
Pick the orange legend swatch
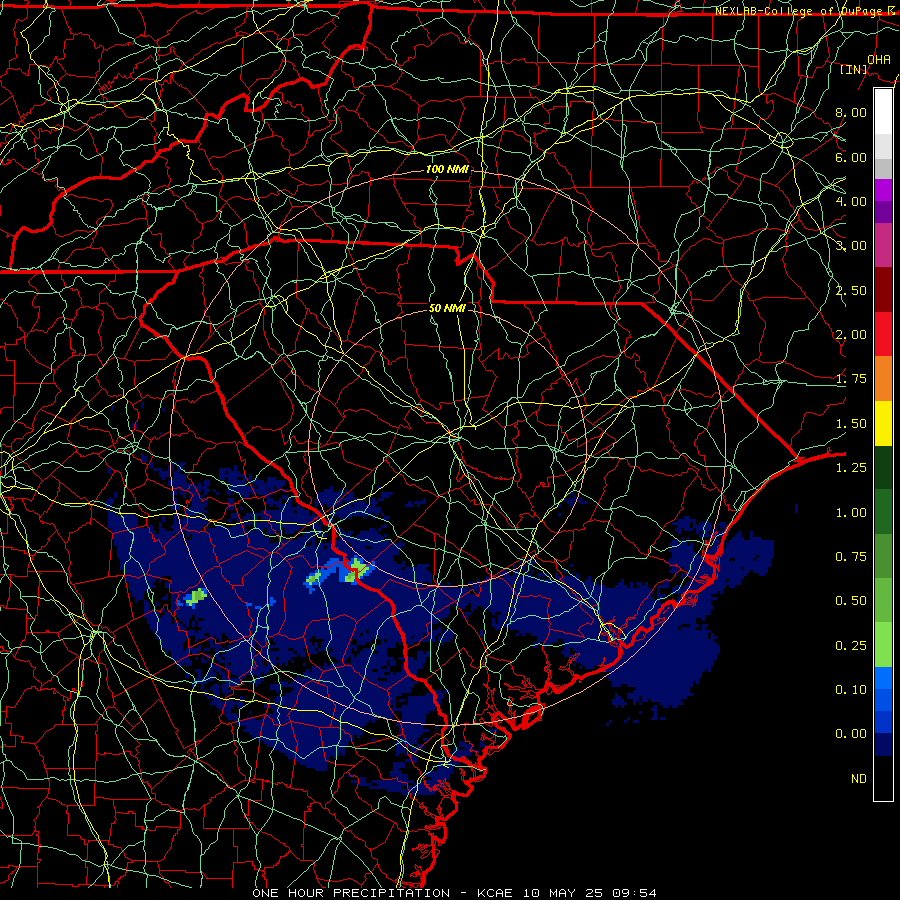click(883, 379)
